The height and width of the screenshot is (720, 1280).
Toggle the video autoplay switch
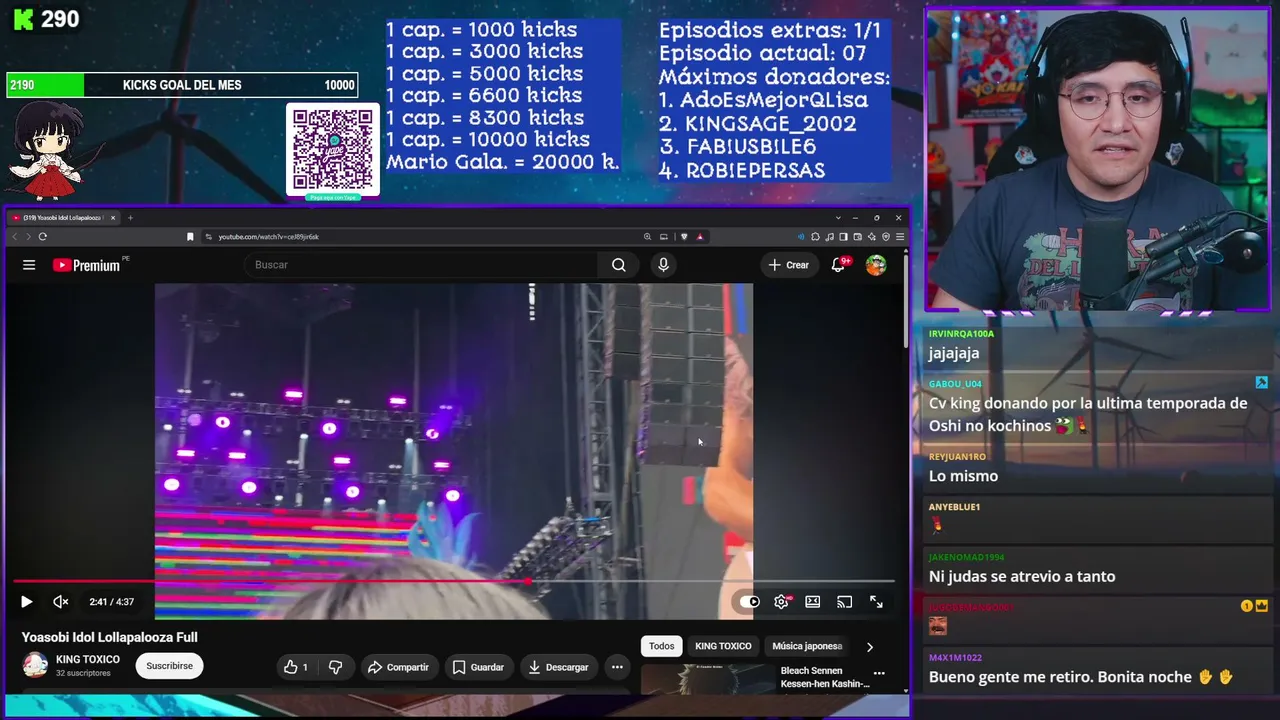(x=750, y=602)
